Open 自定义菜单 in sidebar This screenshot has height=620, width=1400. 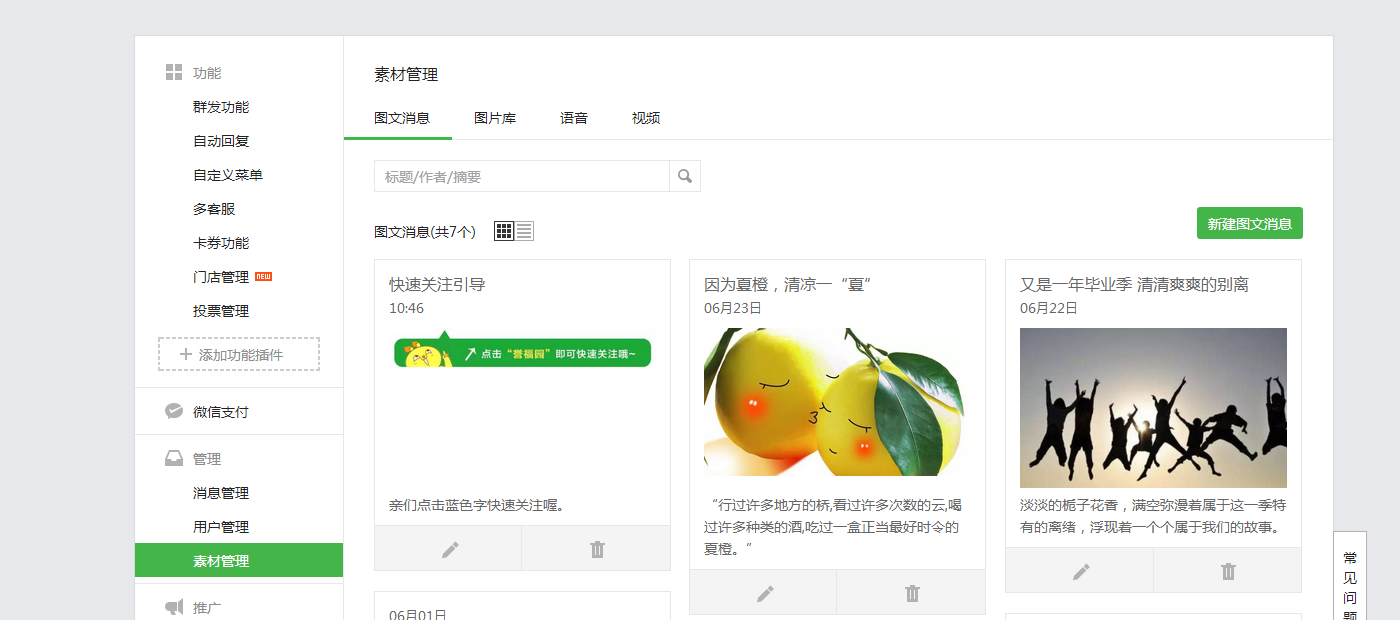tap(228, 175)
